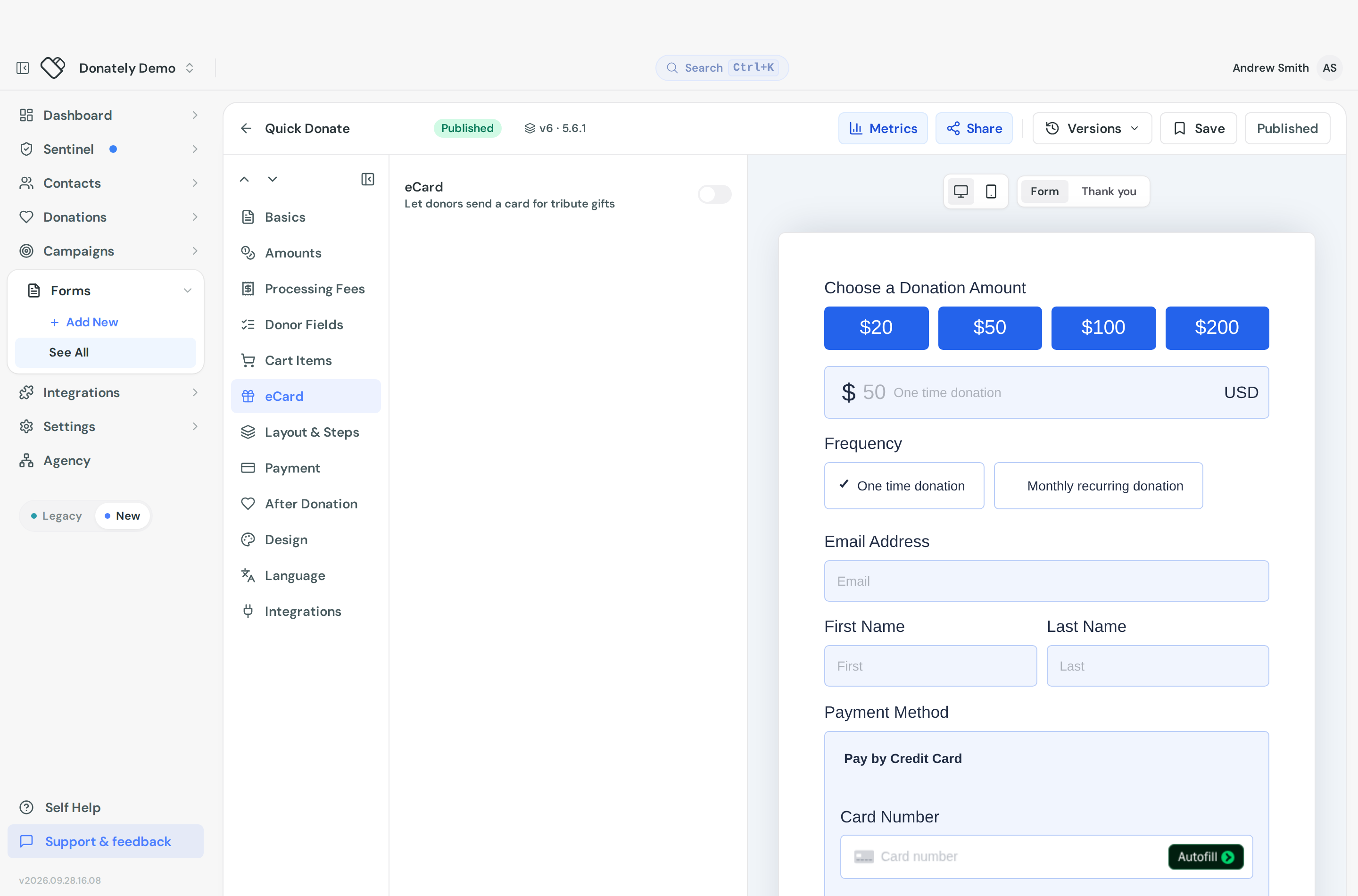Click the Integrations plug icon in form menu
Viewport: 1358px width, 896px height.
tap(248, 612)
